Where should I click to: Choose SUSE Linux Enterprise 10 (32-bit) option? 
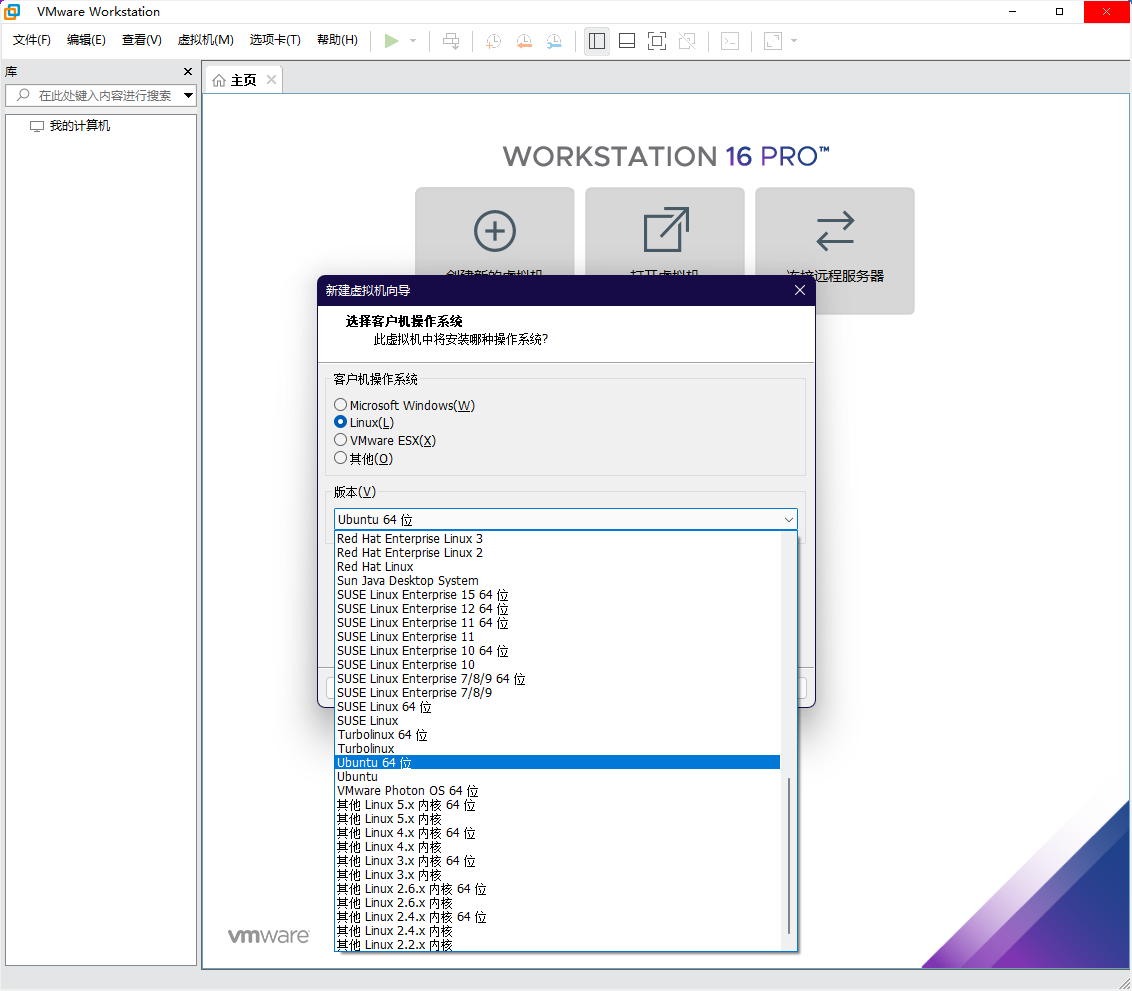558,665
